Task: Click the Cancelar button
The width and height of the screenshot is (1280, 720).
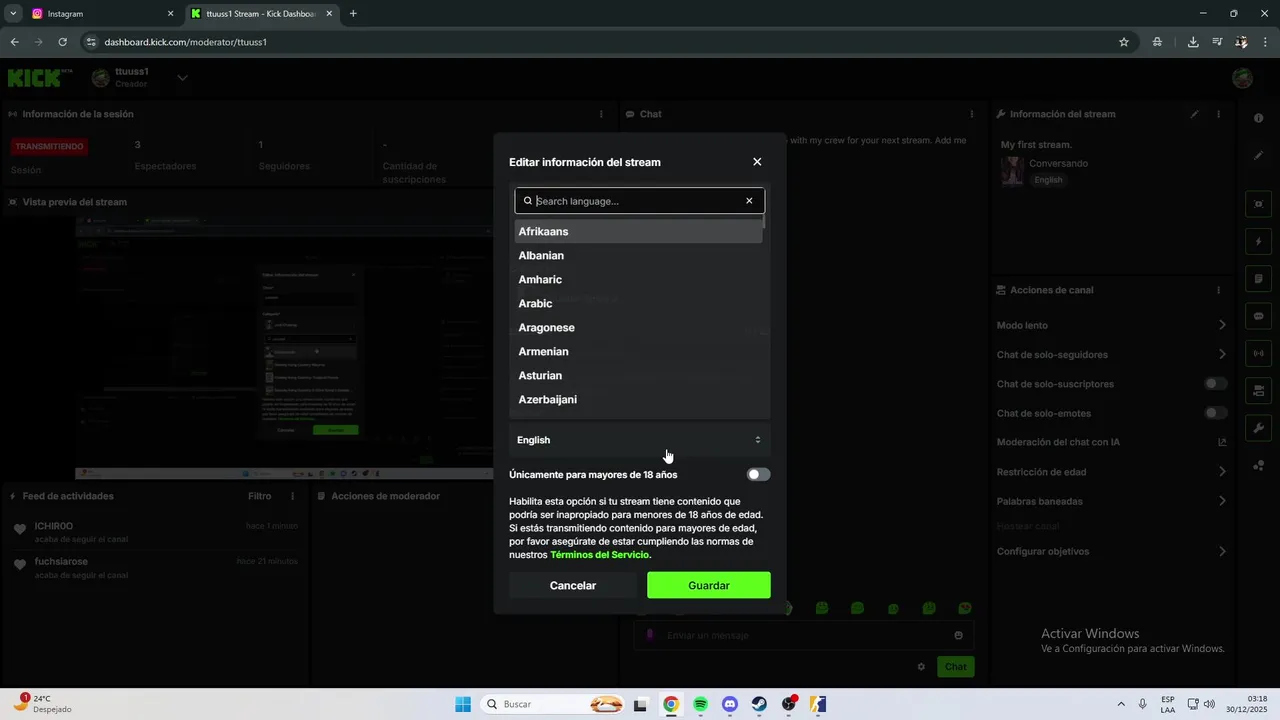Action: (x=573, y=585)
